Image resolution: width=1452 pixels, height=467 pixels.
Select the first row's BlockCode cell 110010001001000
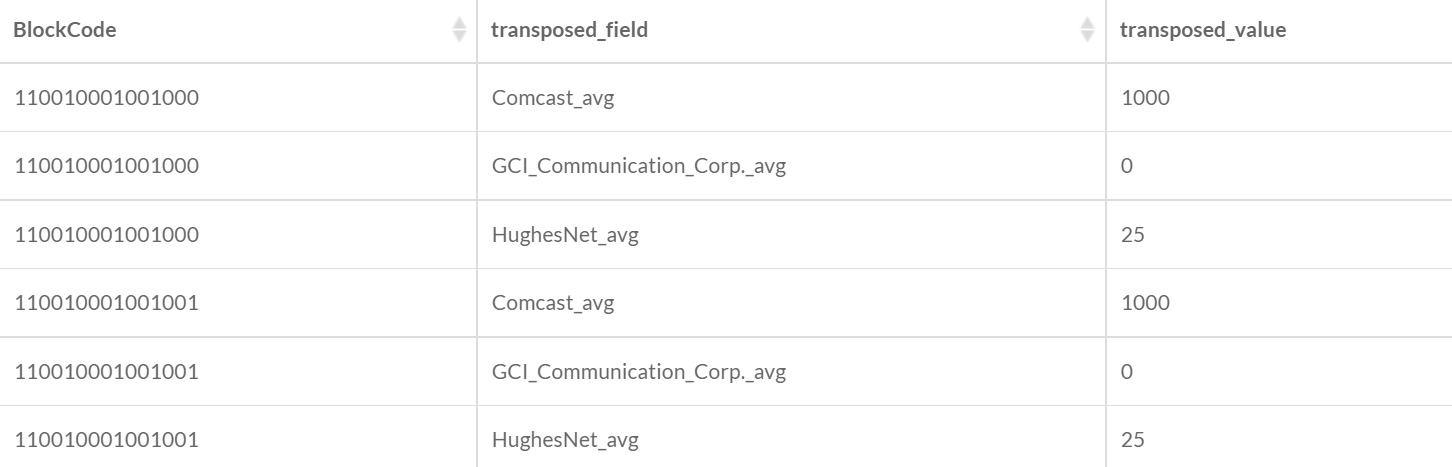pos(106,98)
